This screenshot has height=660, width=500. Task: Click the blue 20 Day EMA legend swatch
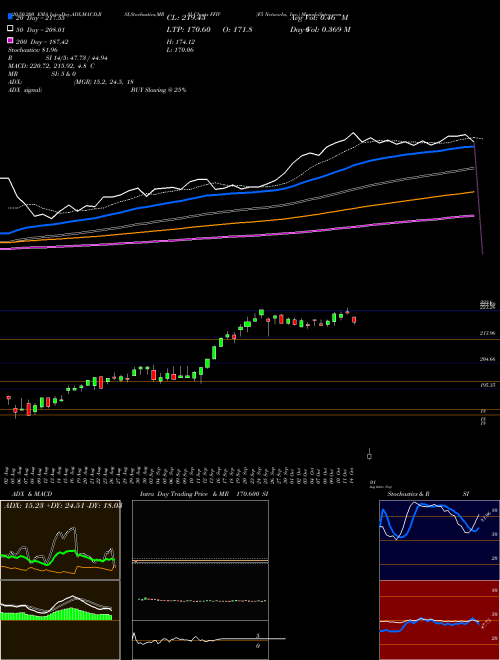10,16
